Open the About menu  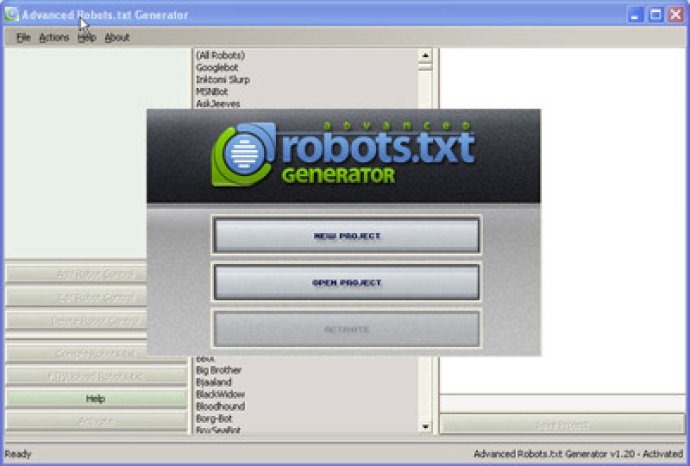pyautogui.click(x=117, y=38)
